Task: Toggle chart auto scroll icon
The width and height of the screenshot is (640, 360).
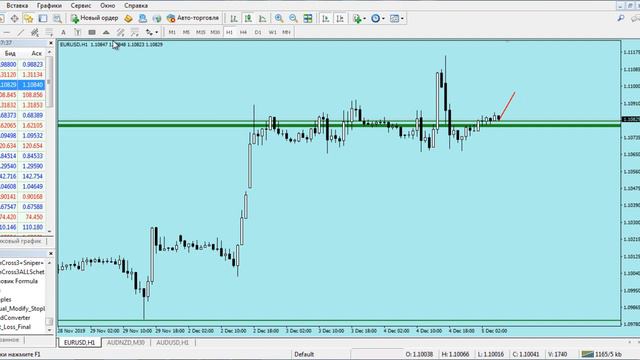Action: tap(325, 18)
